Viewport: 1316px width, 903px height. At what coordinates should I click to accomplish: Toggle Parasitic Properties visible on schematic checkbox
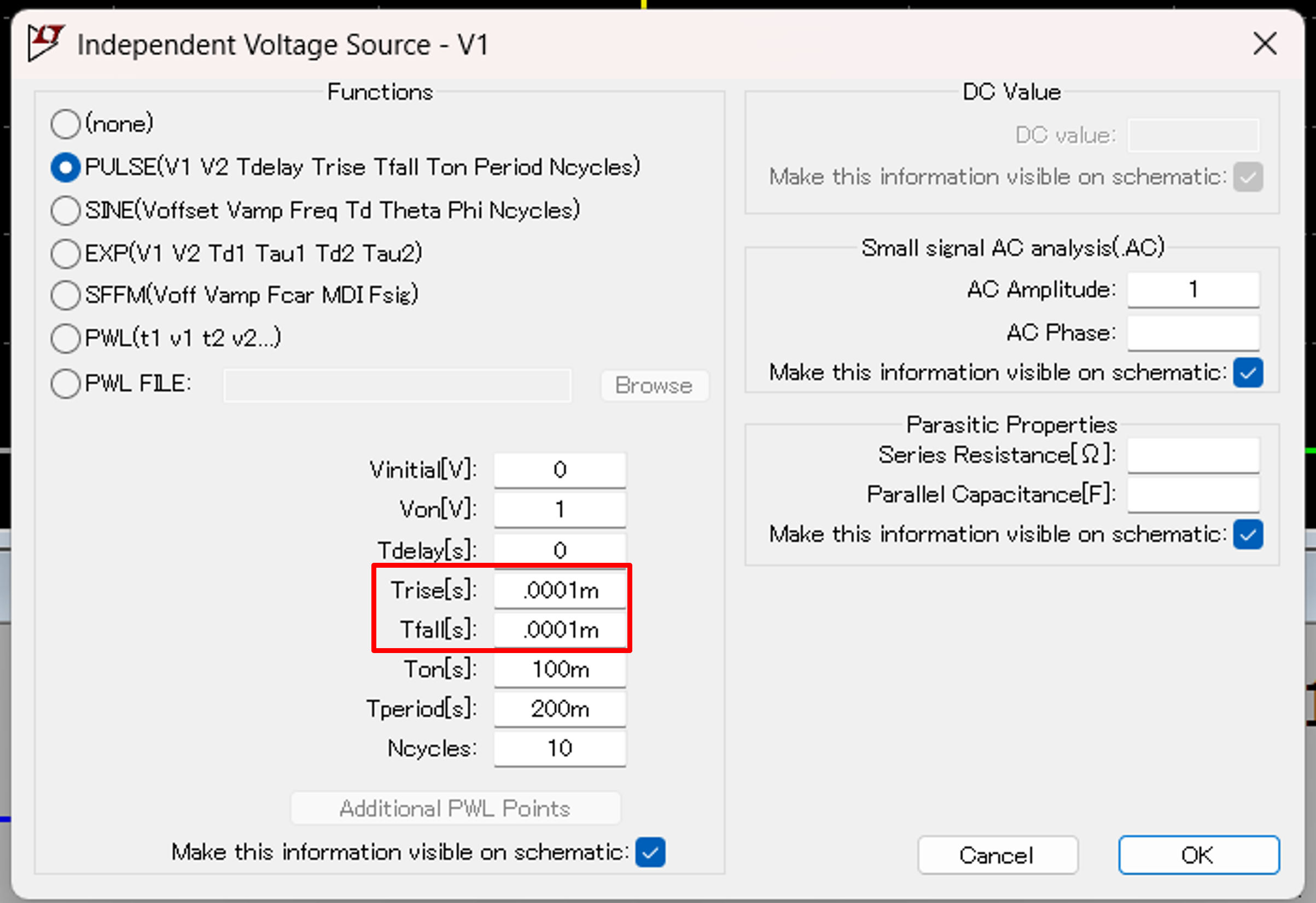pyautogui.click(x=1248, y=534)
